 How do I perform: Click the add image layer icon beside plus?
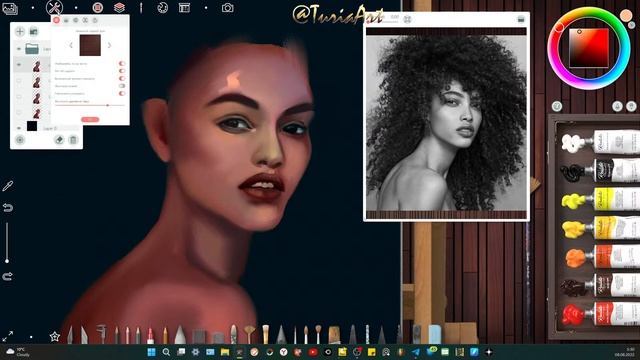click(33, 31)
